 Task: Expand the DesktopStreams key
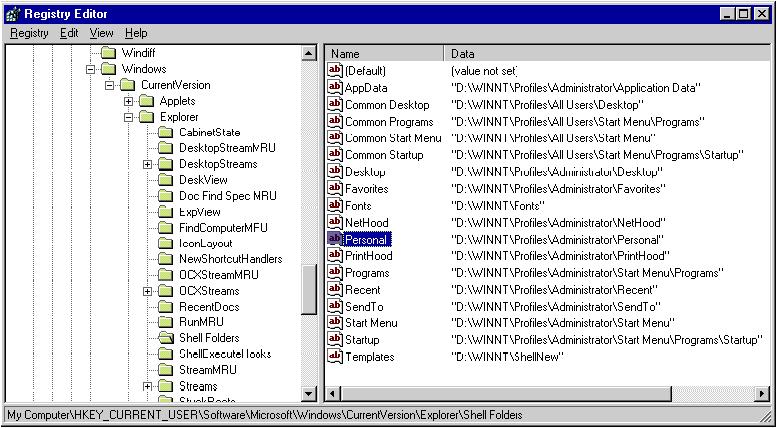click(x=147, y=164)
